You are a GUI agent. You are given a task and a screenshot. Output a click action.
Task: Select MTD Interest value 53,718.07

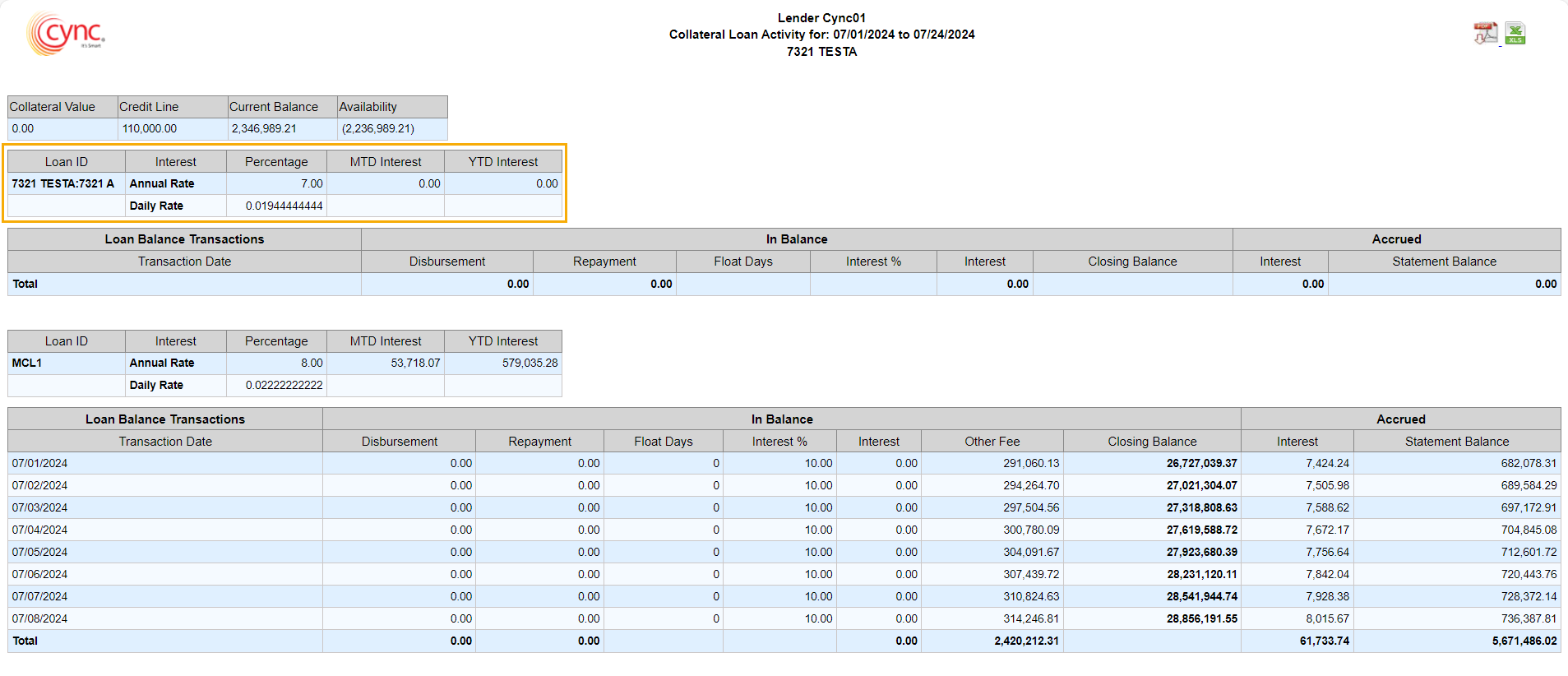(x=415, y=363)
